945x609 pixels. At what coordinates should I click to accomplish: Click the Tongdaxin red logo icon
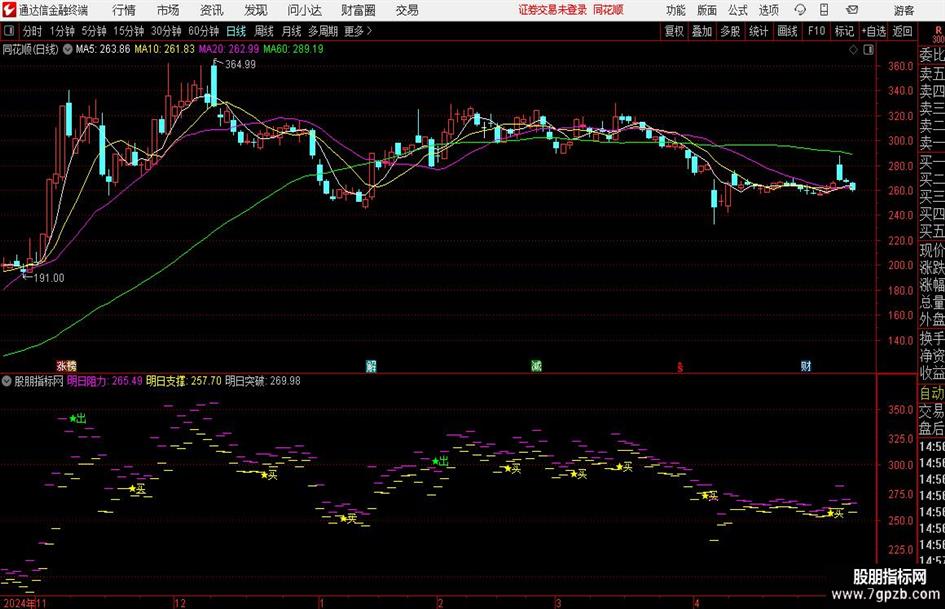(x=8, y=10)
